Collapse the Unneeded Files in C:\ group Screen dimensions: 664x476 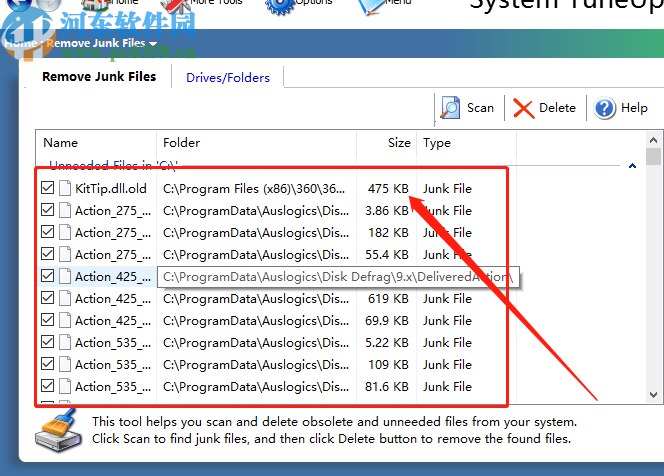click(632, 166)
